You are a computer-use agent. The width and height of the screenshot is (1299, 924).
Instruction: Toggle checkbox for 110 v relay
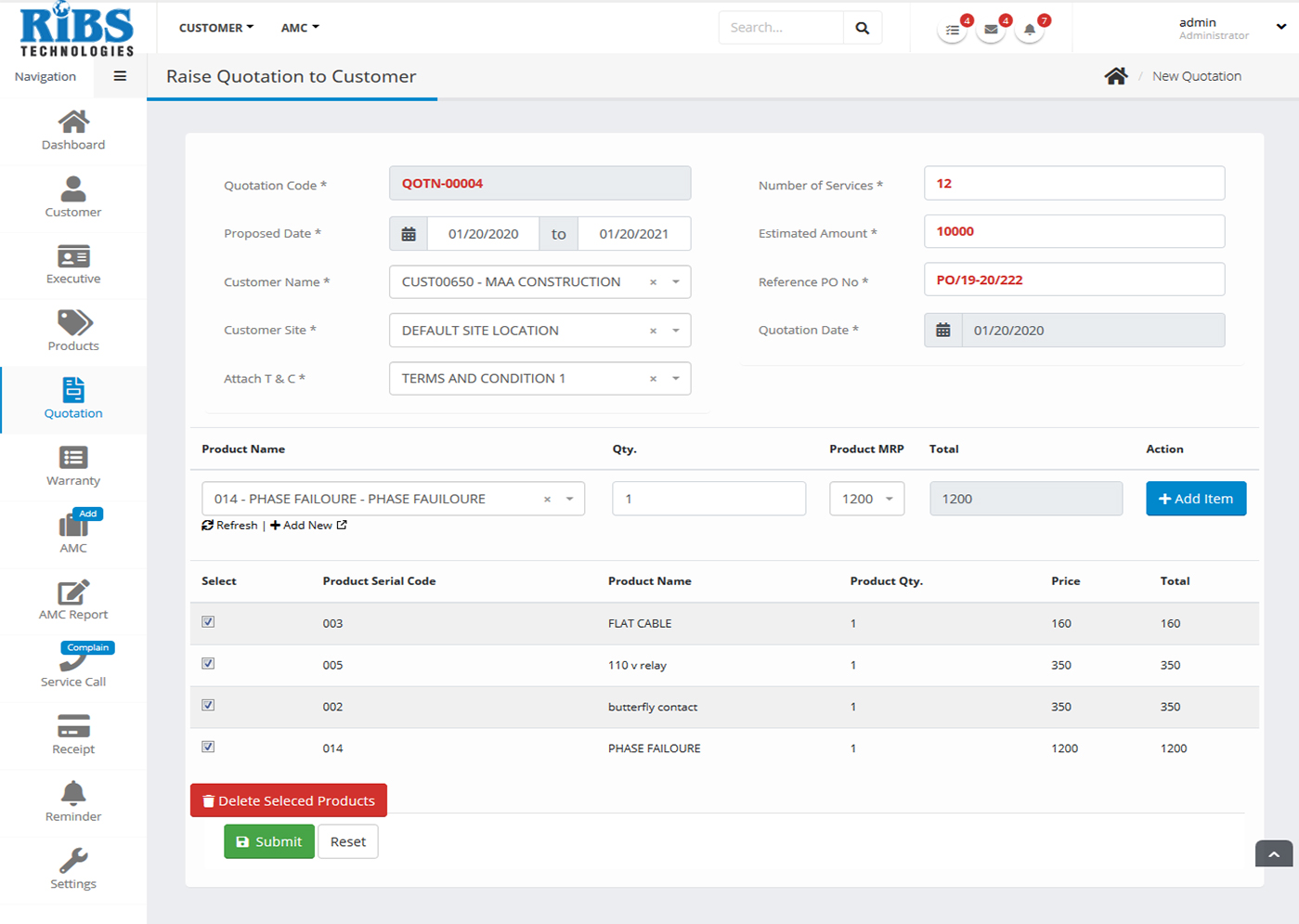pyautogui.click(x=208, y=664)
